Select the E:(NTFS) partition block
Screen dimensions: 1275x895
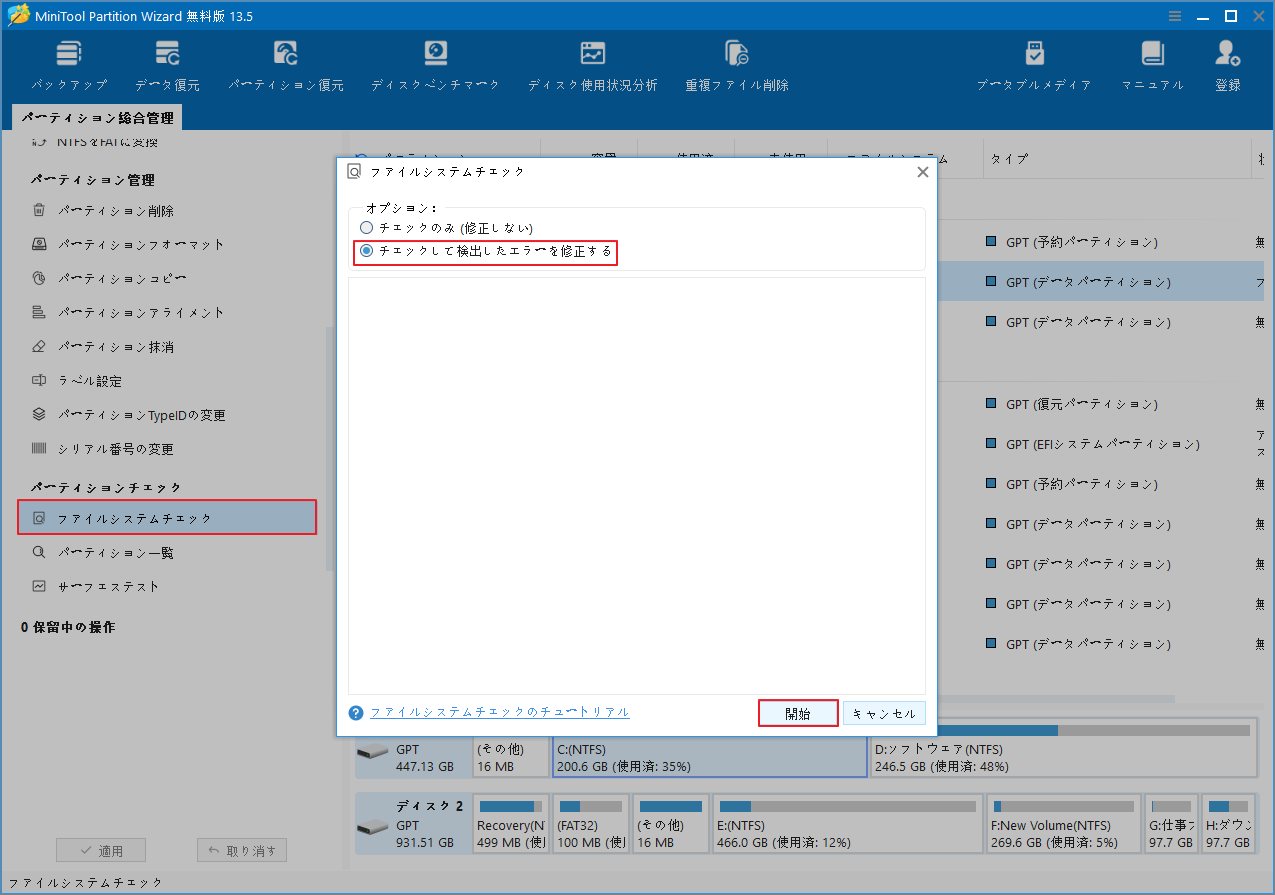846,823
